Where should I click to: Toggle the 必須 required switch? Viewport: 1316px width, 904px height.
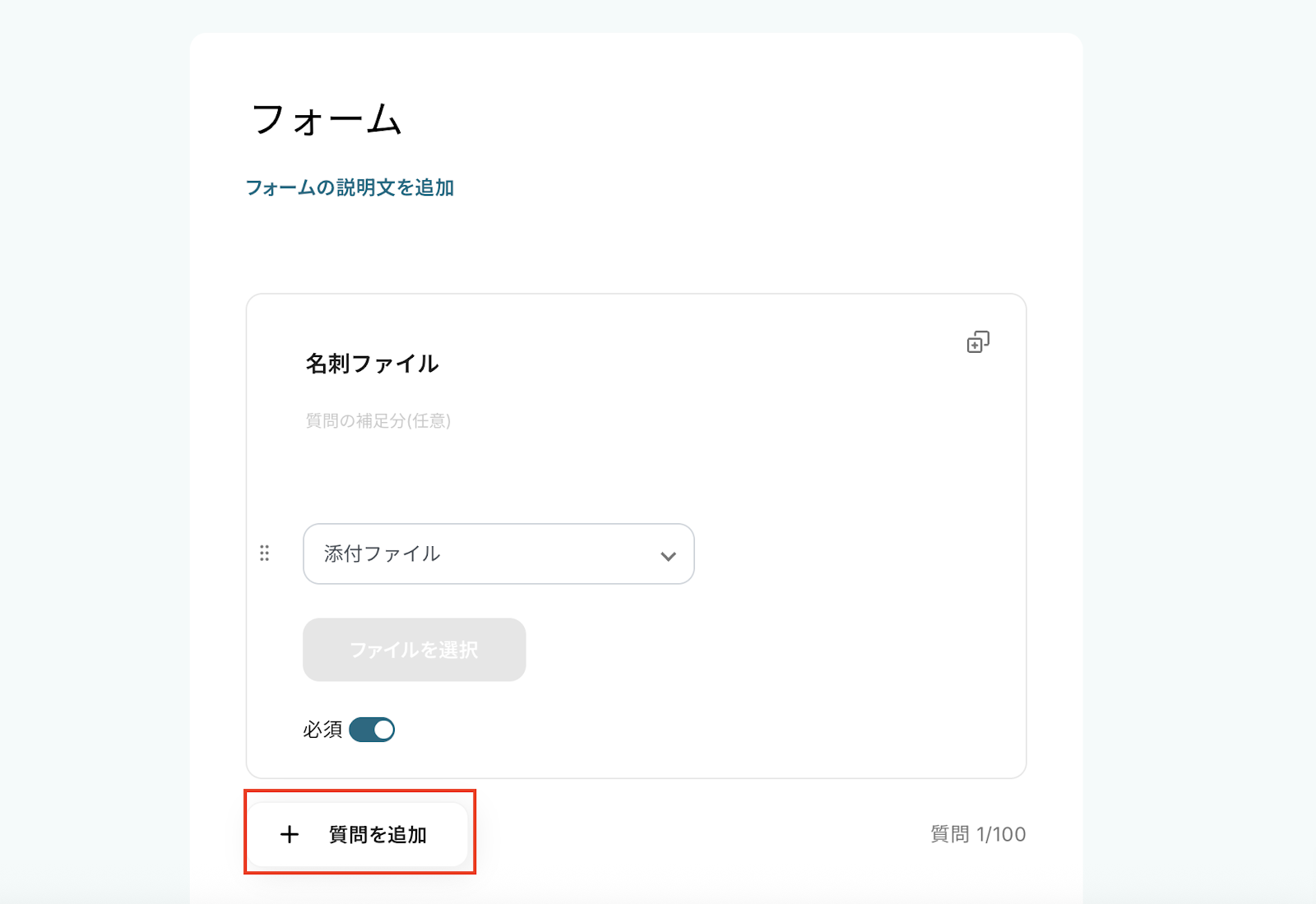pos(372,730)
